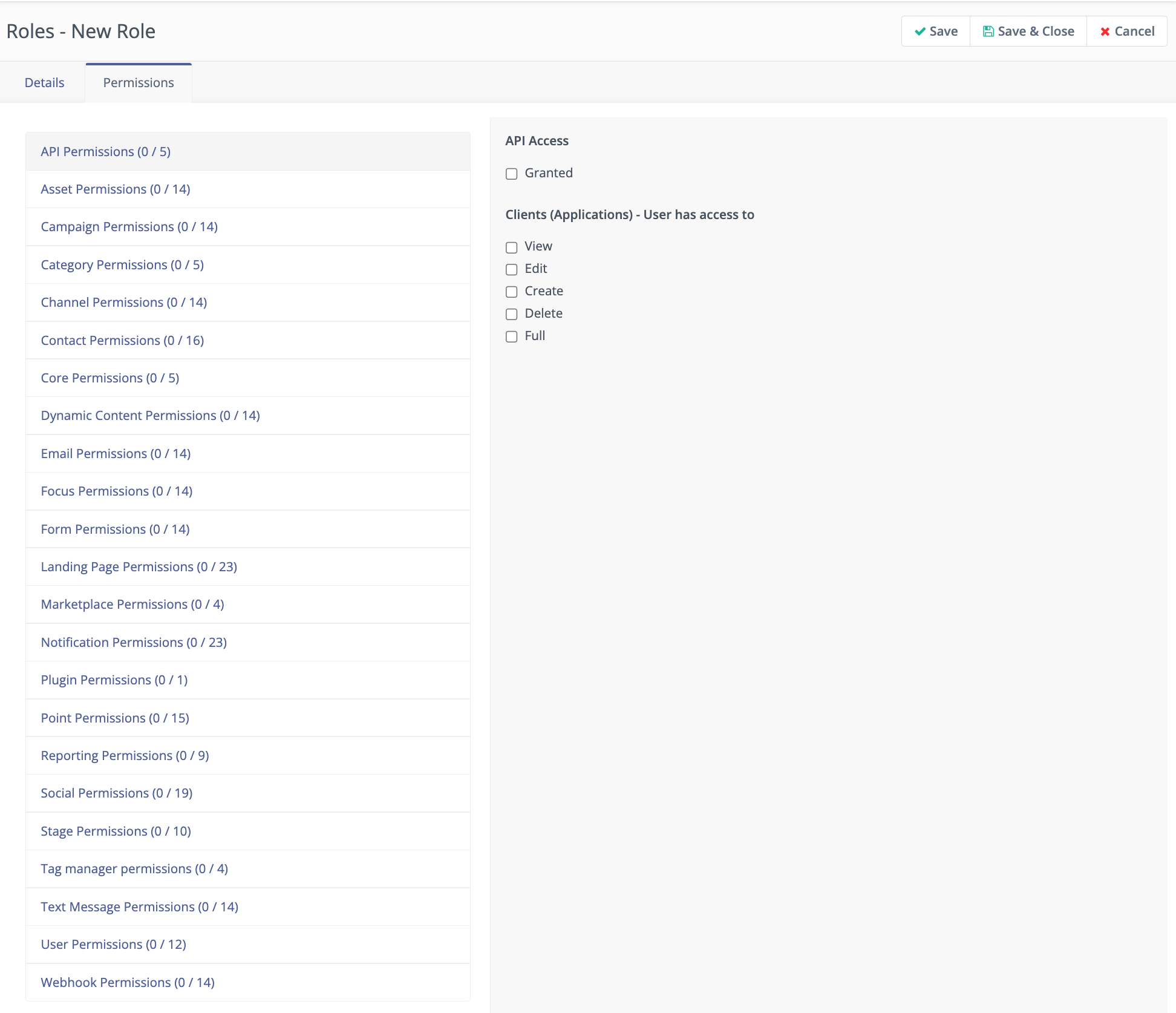The height and width of the screenshot is (1013, 1176).
Task: Toggle the Full access checkbox
Action: [512, 336]
